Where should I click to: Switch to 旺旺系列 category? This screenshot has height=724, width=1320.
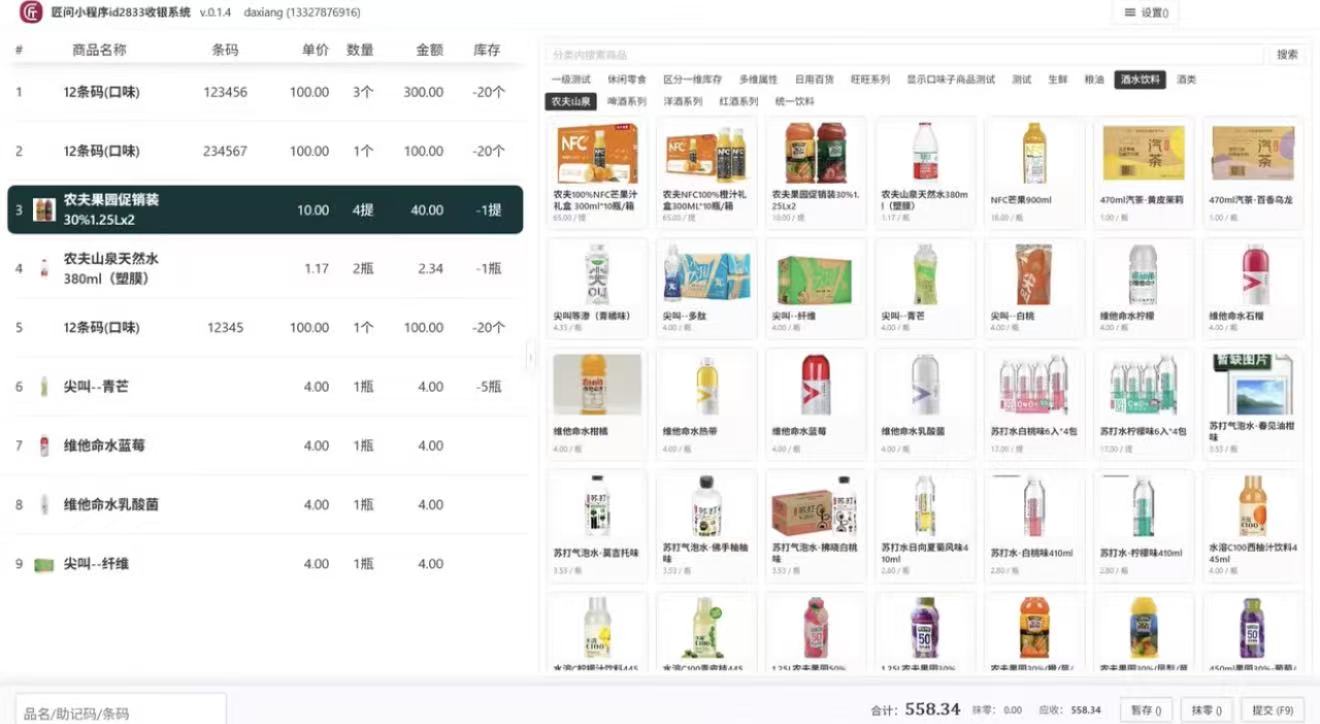870,80
